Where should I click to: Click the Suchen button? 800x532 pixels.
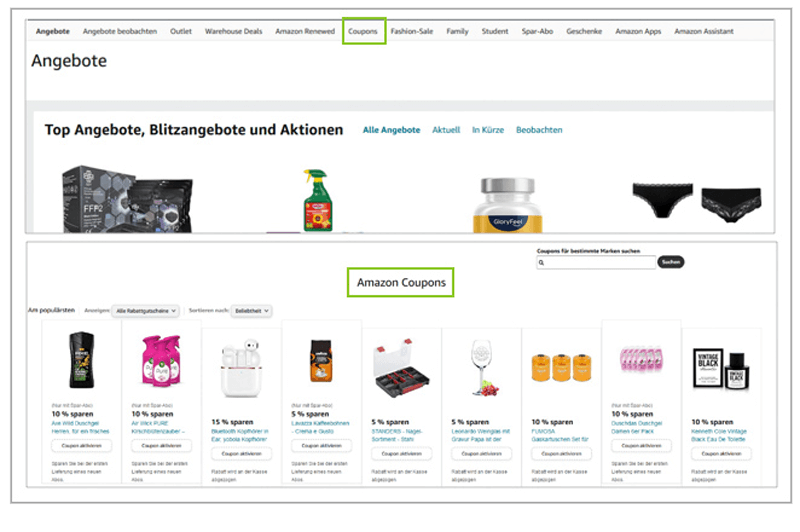(671, 262)
